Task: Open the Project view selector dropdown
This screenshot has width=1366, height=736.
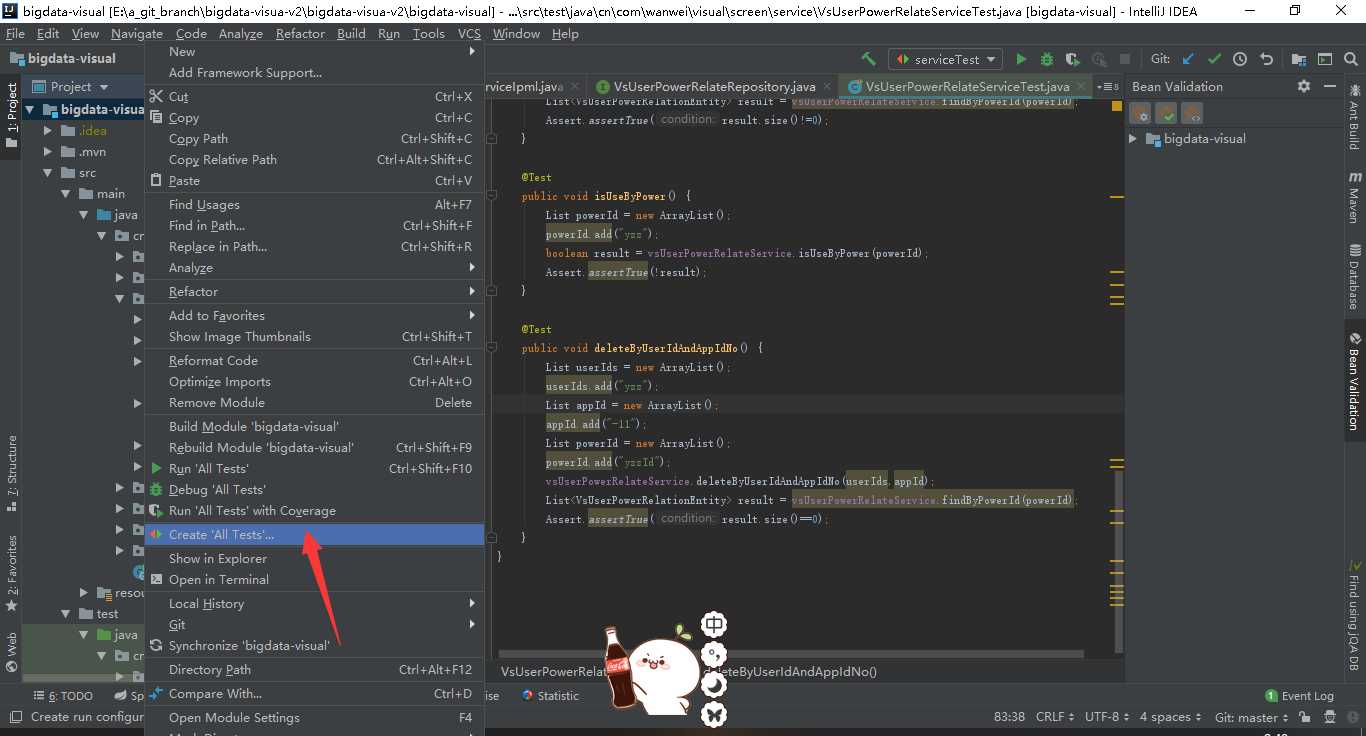Action: coord(70,86)
